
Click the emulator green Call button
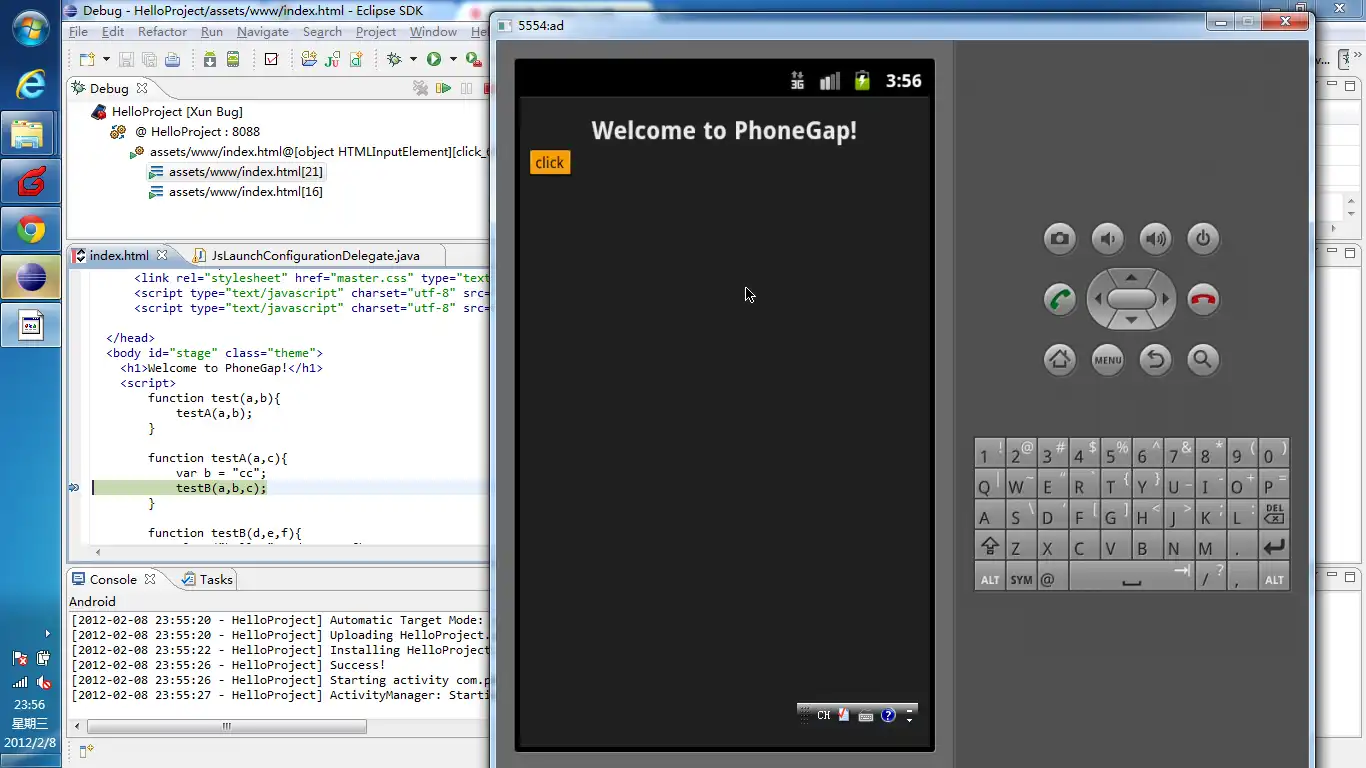pyautogui.click(x=1060, y=299)
